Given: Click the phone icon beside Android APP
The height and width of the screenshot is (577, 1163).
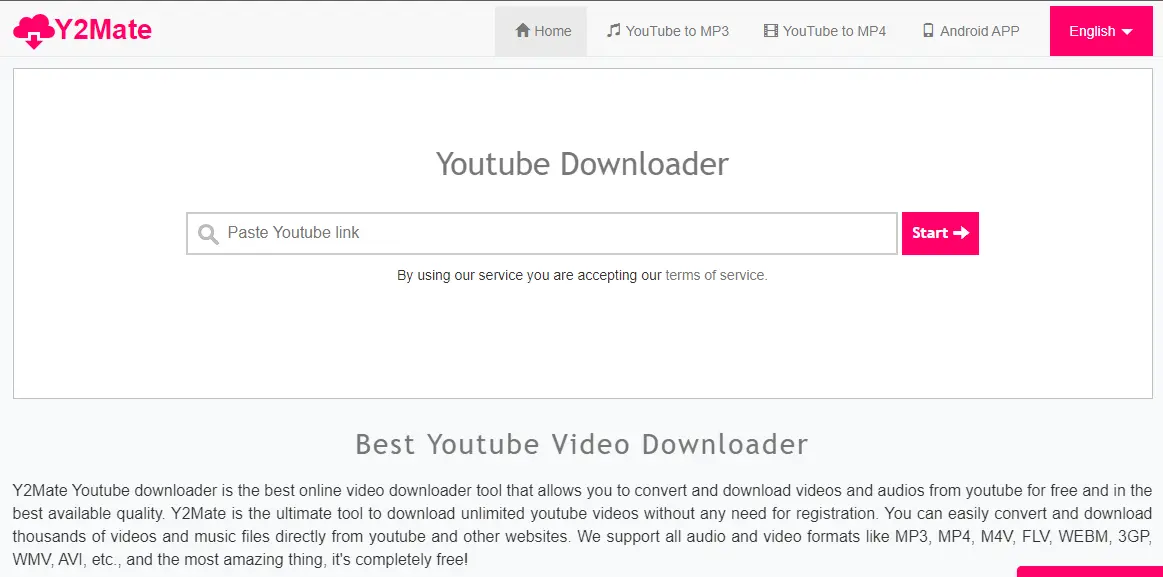Looking at the screenshot, I should [x=927, y=30].
